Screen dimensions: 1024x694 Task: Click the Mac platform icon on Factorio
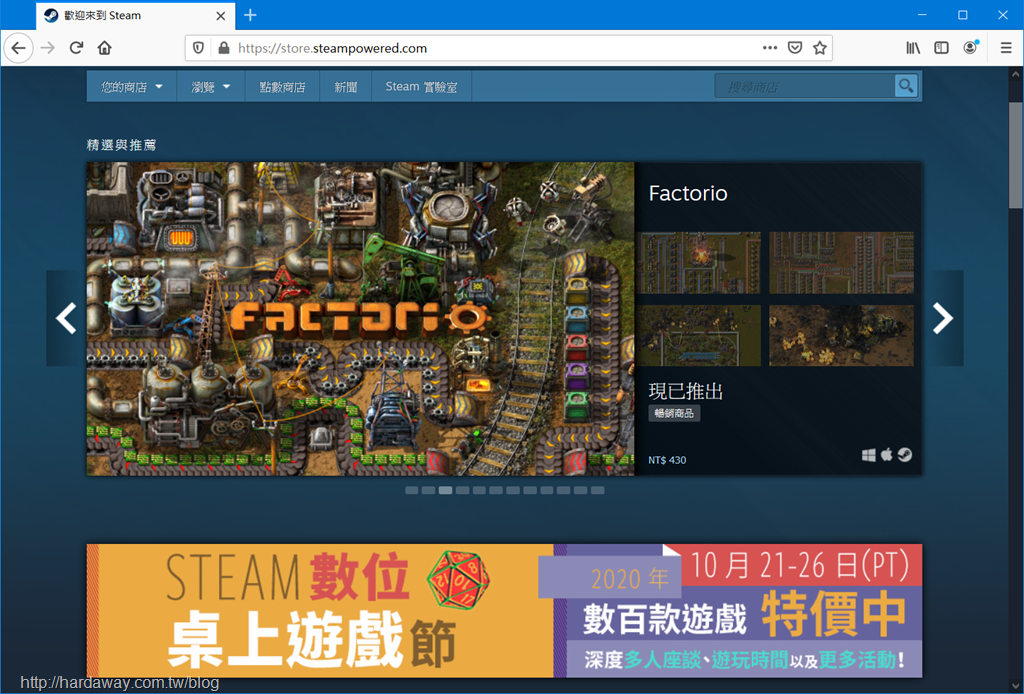tap(886, 454)
